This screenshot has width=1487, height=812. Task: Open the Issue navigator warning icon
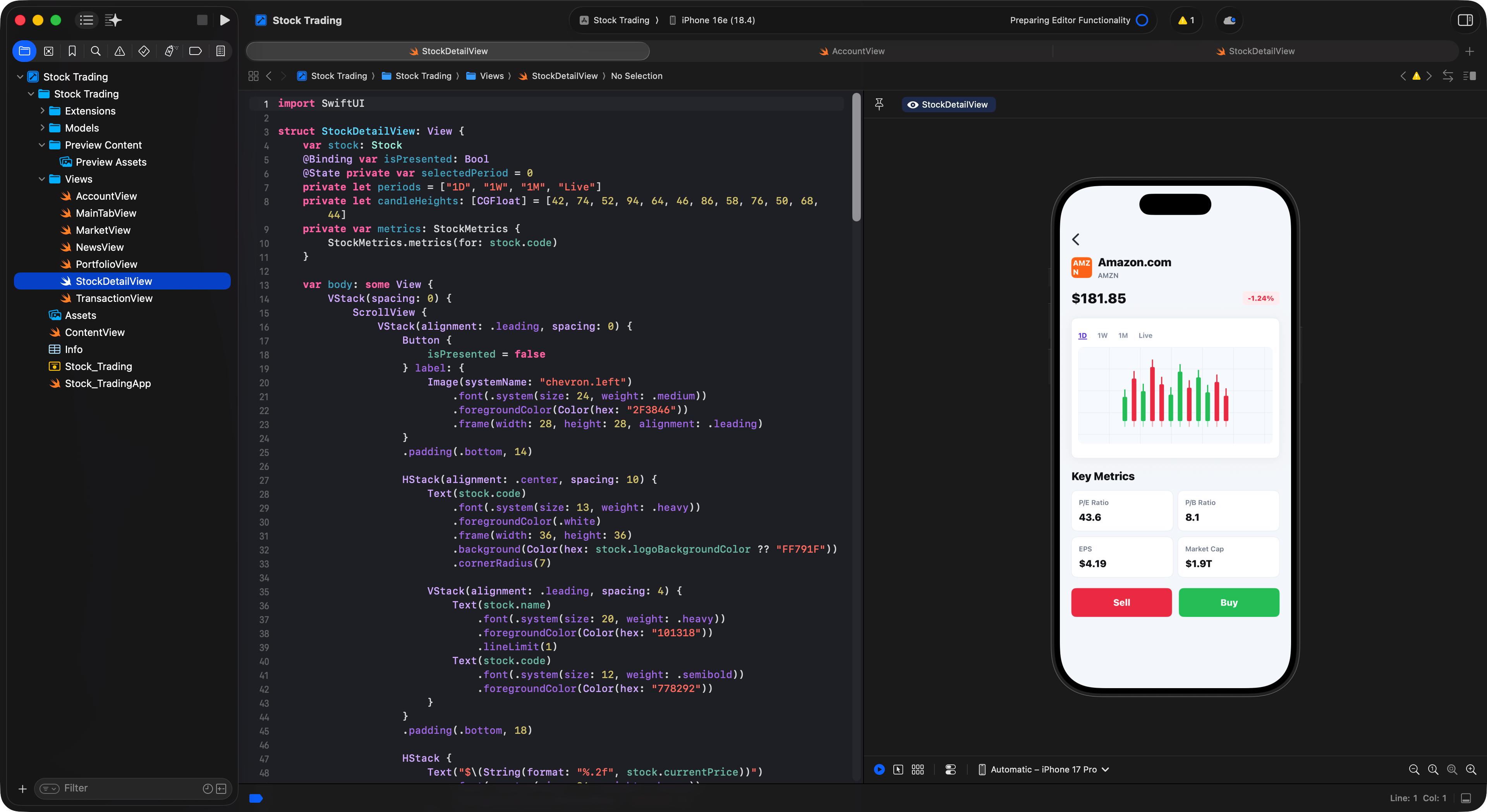click(x=120, y=51)
